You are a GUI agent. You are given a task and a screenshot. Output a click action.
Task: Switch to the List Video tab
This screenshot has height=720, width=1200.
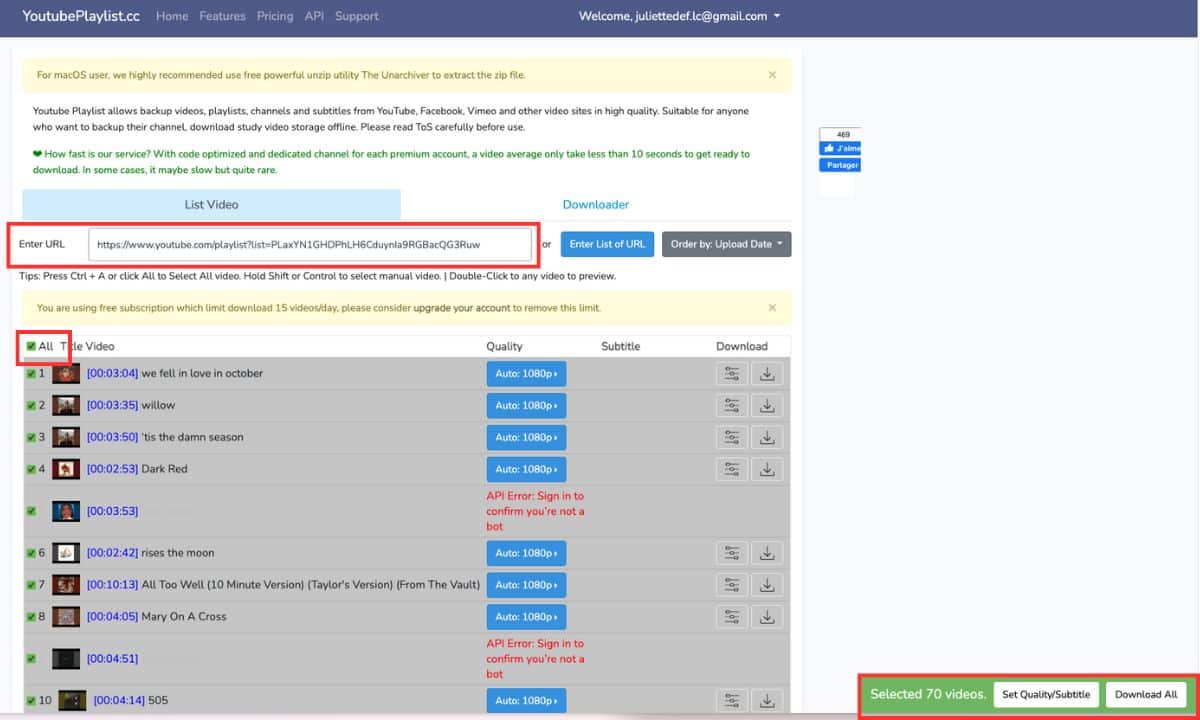click(x=211, y=205)
